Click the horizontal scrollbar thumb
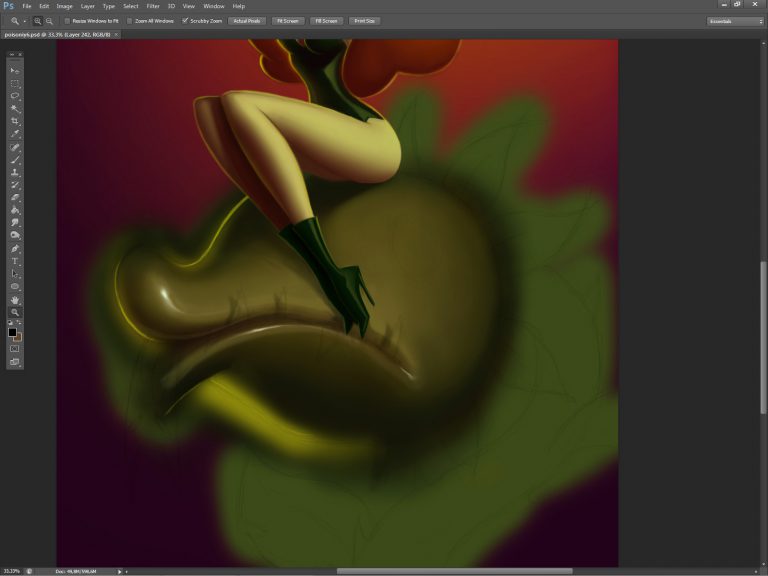 [455, 572]
